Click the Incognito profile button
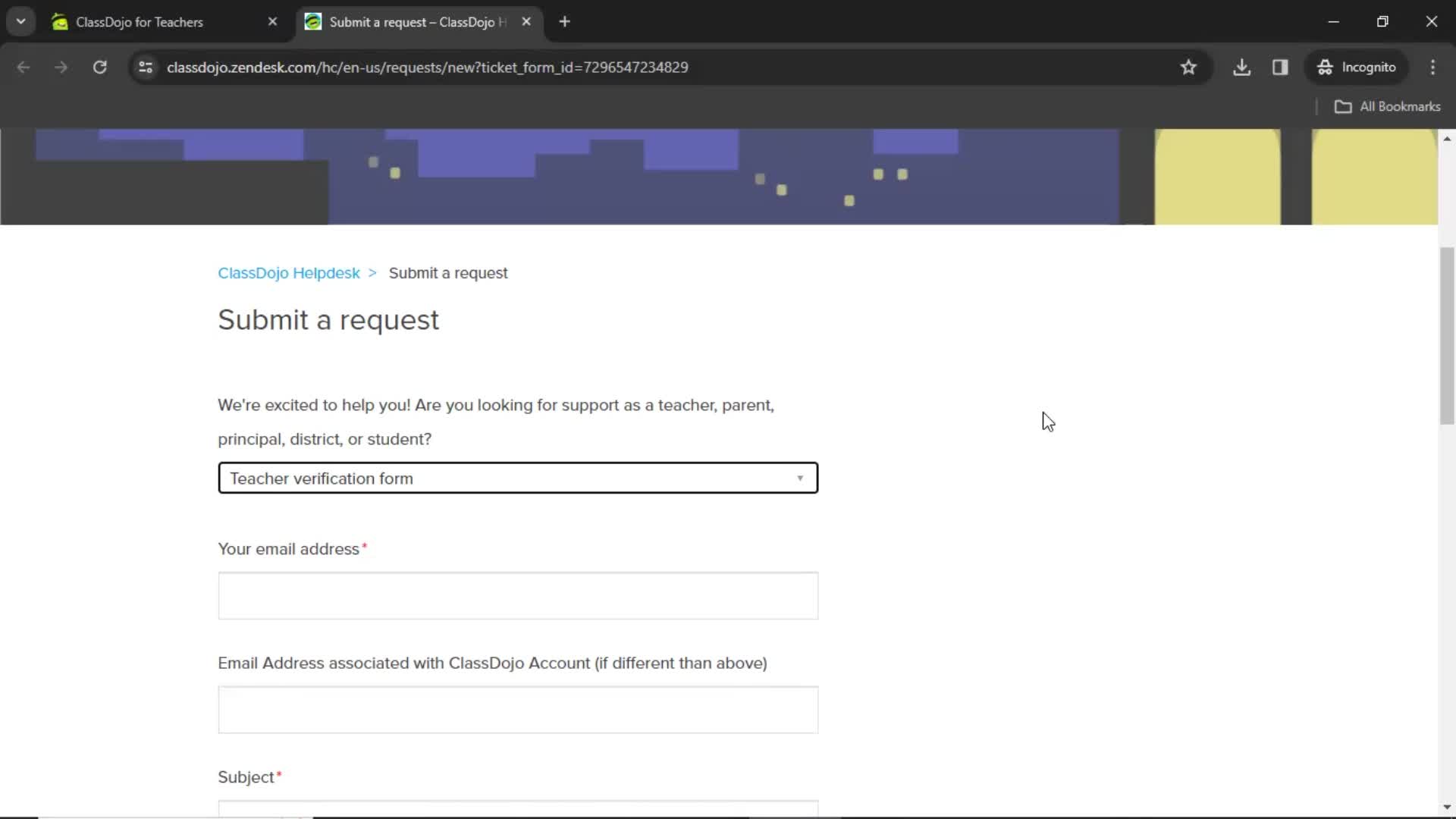Screen dimensions: 1456x819 pos(1357,67)
